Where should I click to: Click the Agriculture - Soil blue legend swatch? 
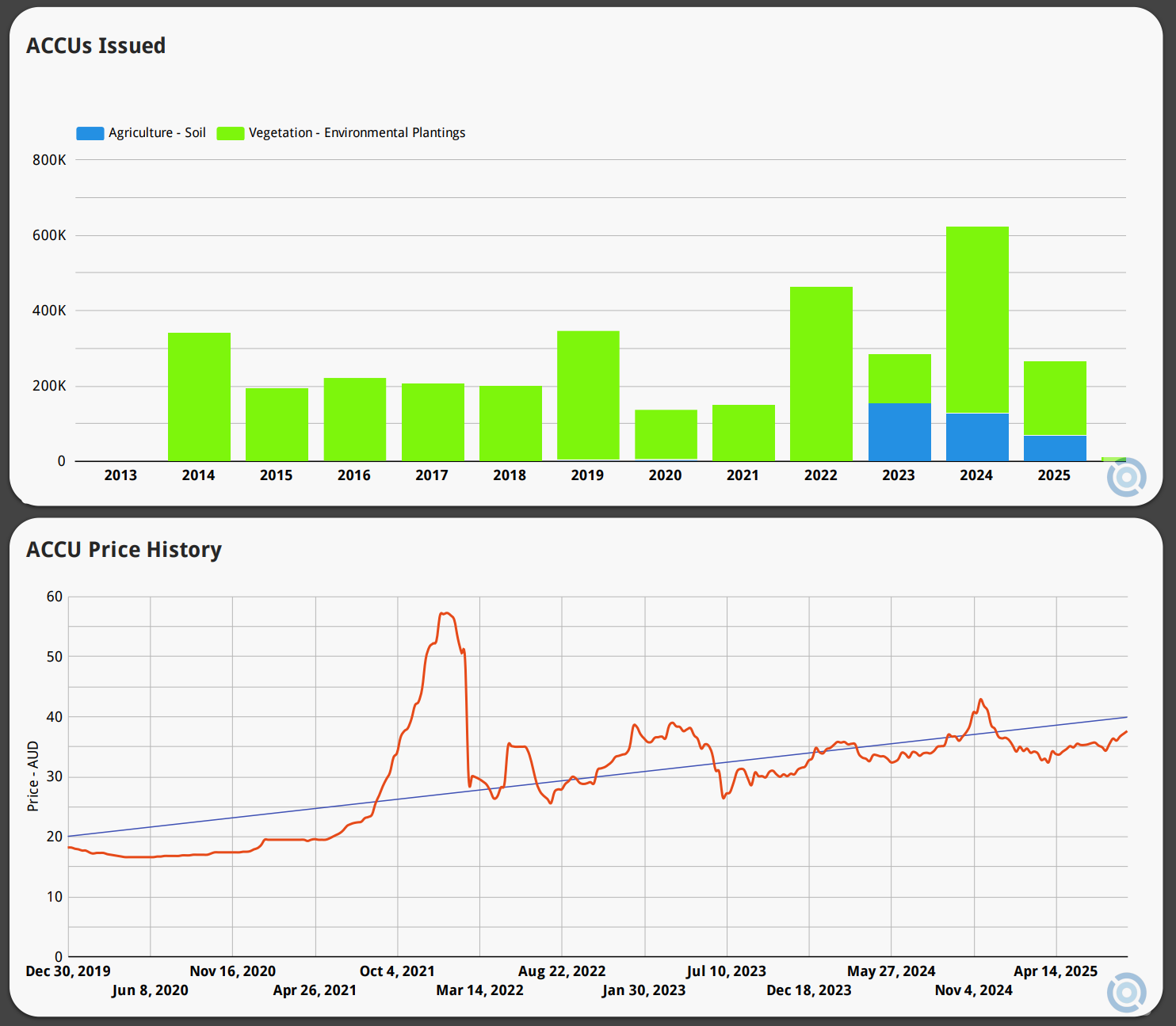coord(90,133)
